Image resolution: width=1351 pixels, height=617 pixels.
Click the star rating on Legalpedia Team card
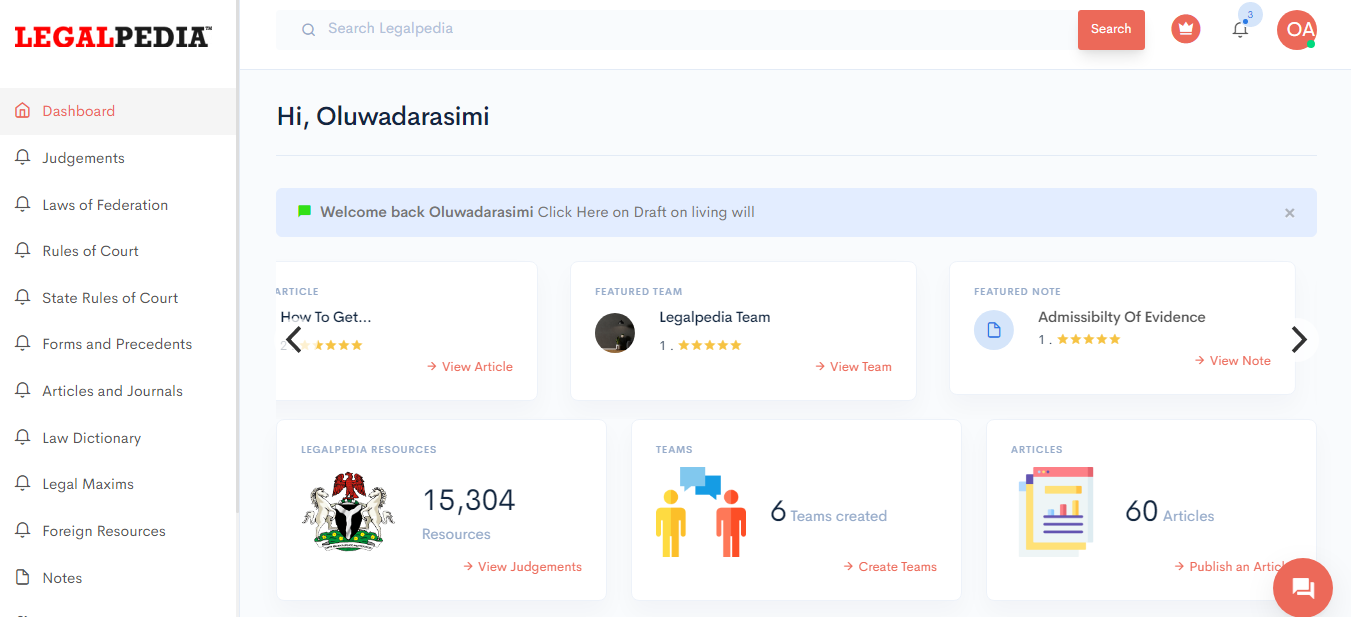(710, 345)
